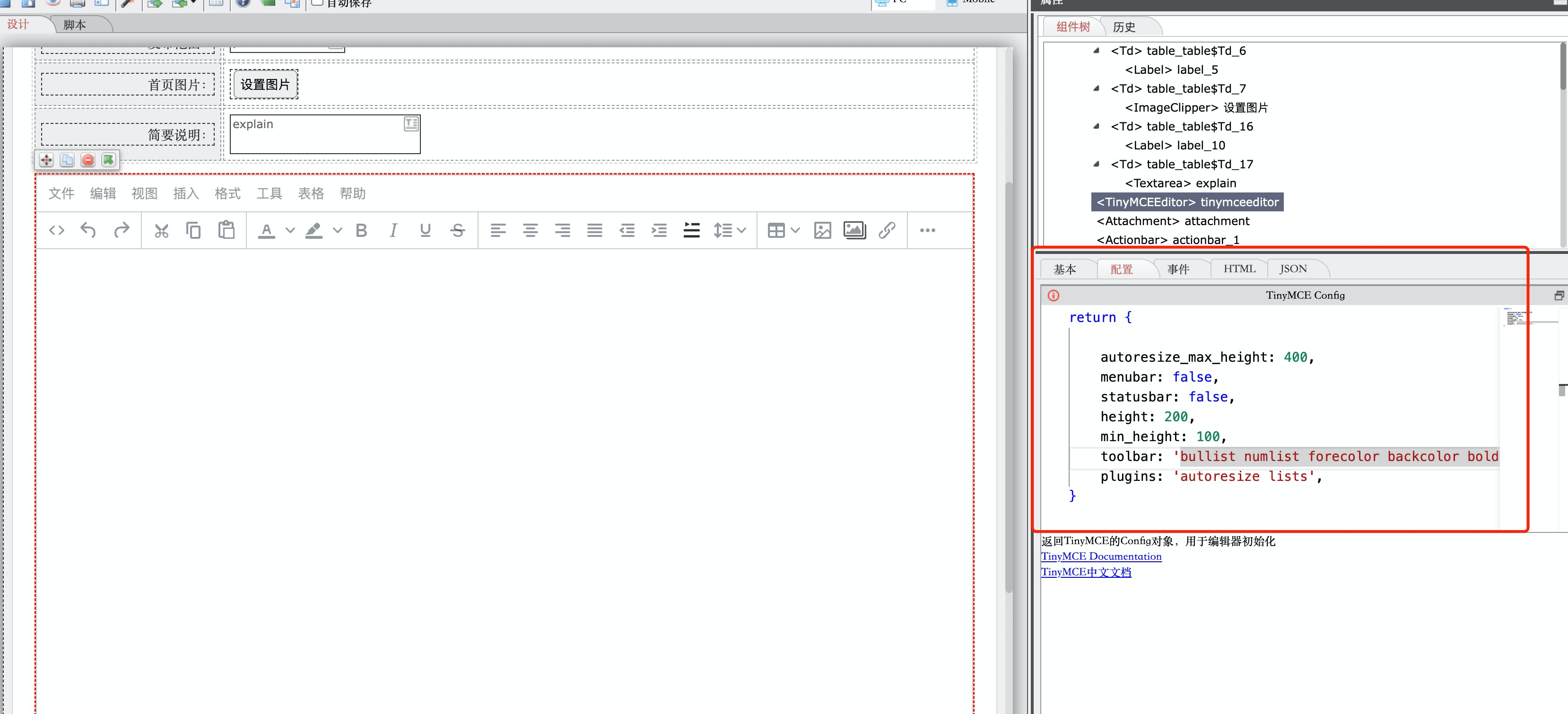
Task: Maximize the TinyMCE Config editor panel
Action: [x=1558, y=296]
